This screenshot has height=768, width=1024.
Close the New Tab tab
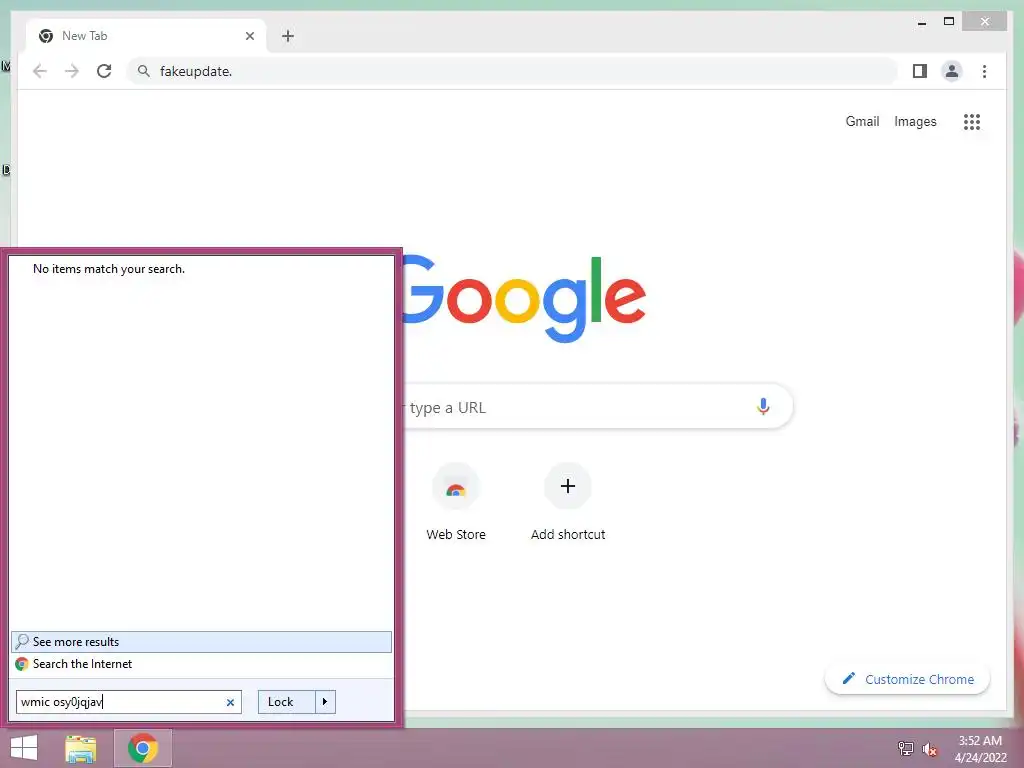point(249,36)
